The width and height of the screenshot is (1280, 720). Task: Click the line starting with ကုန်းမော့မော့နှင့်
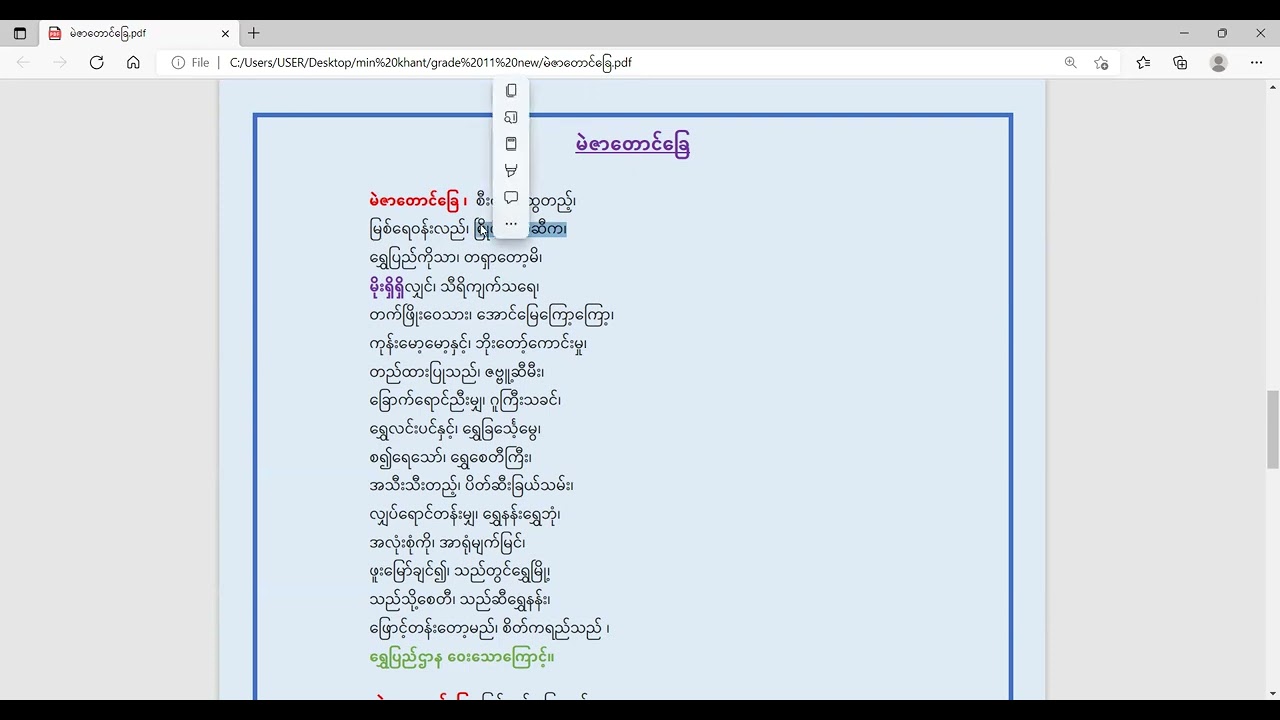tap(478, 344)
